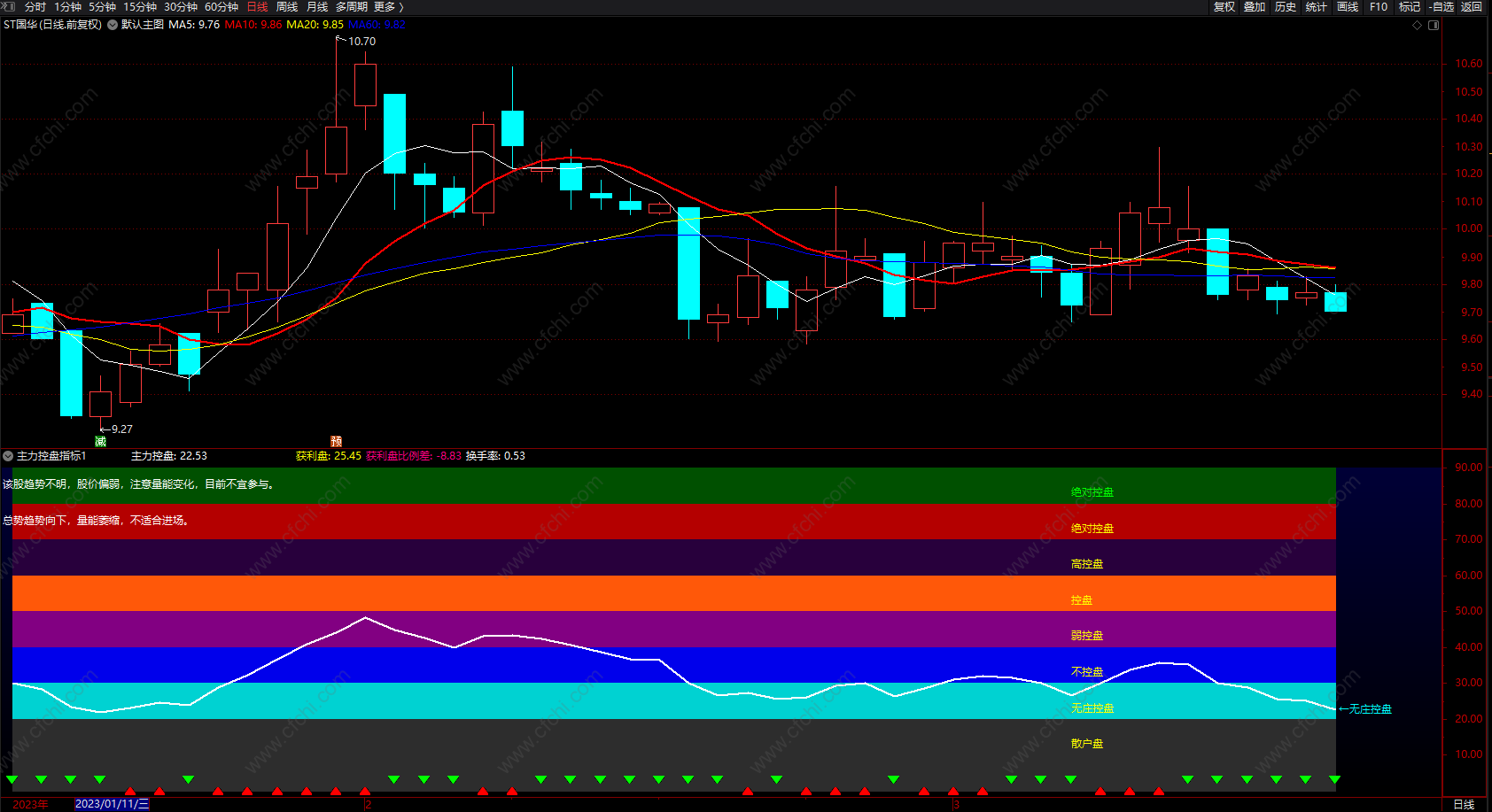Click the MA20: 9.85 value

pyautogui.click(x=315, y=25)
